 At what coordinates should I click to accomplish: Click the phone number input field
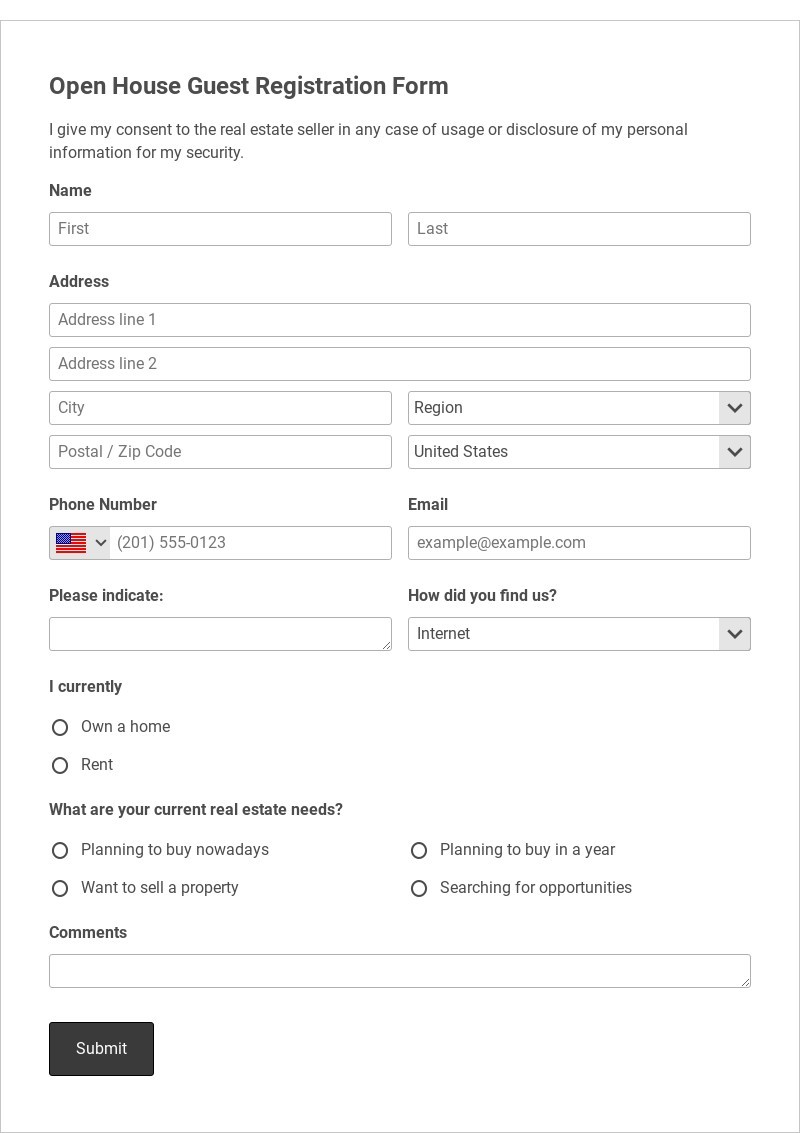click(250, 543)
